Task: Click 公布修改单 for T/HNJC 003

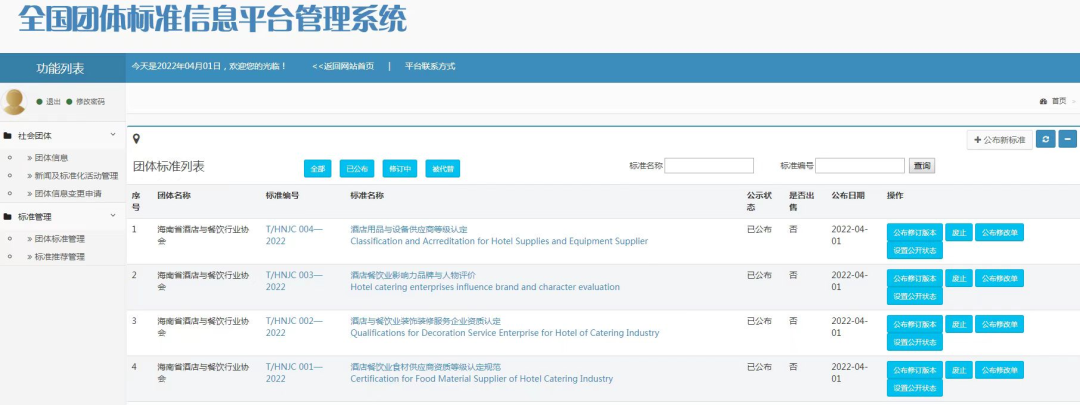Action: tap(999, 278)
